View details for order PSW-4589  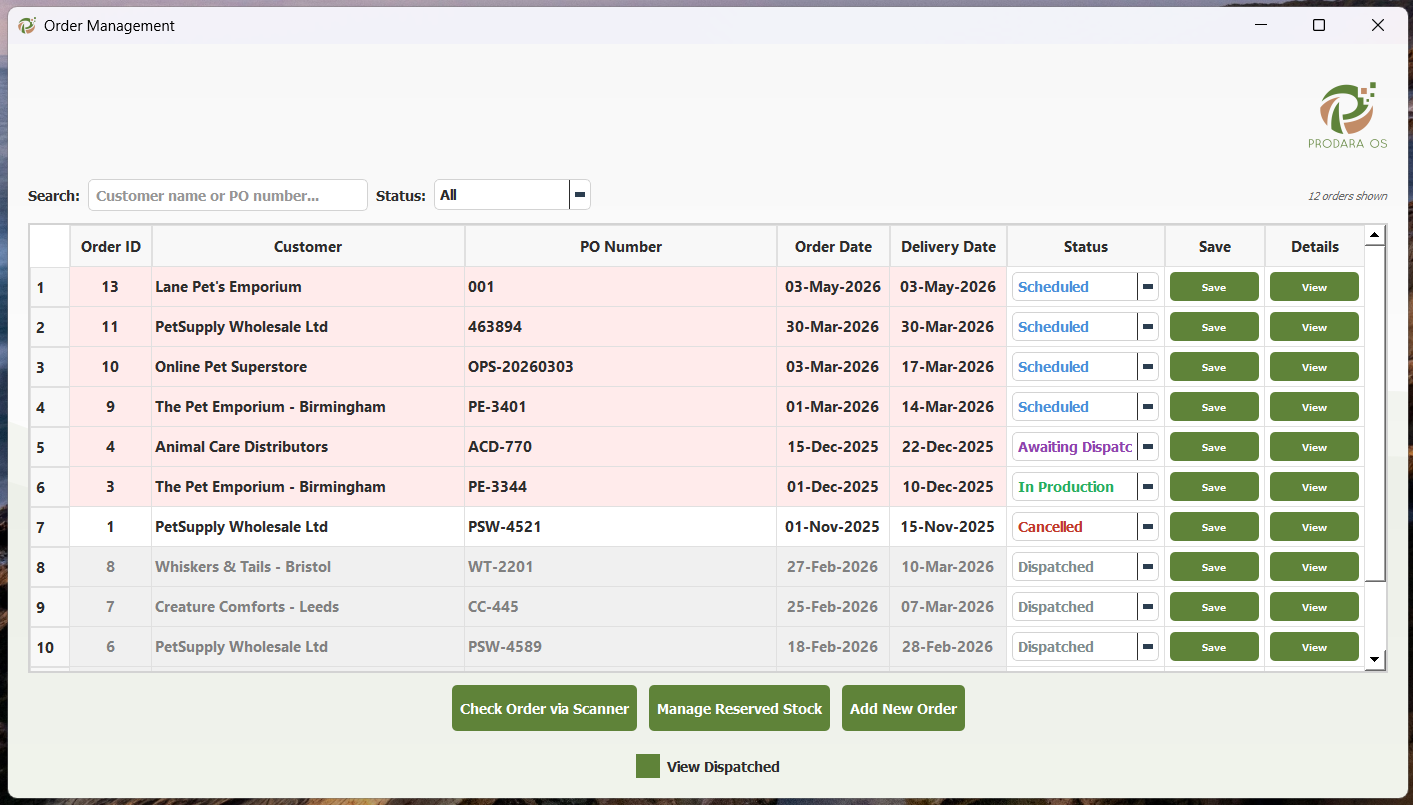pyautogui.click(x=1314, y=647)
